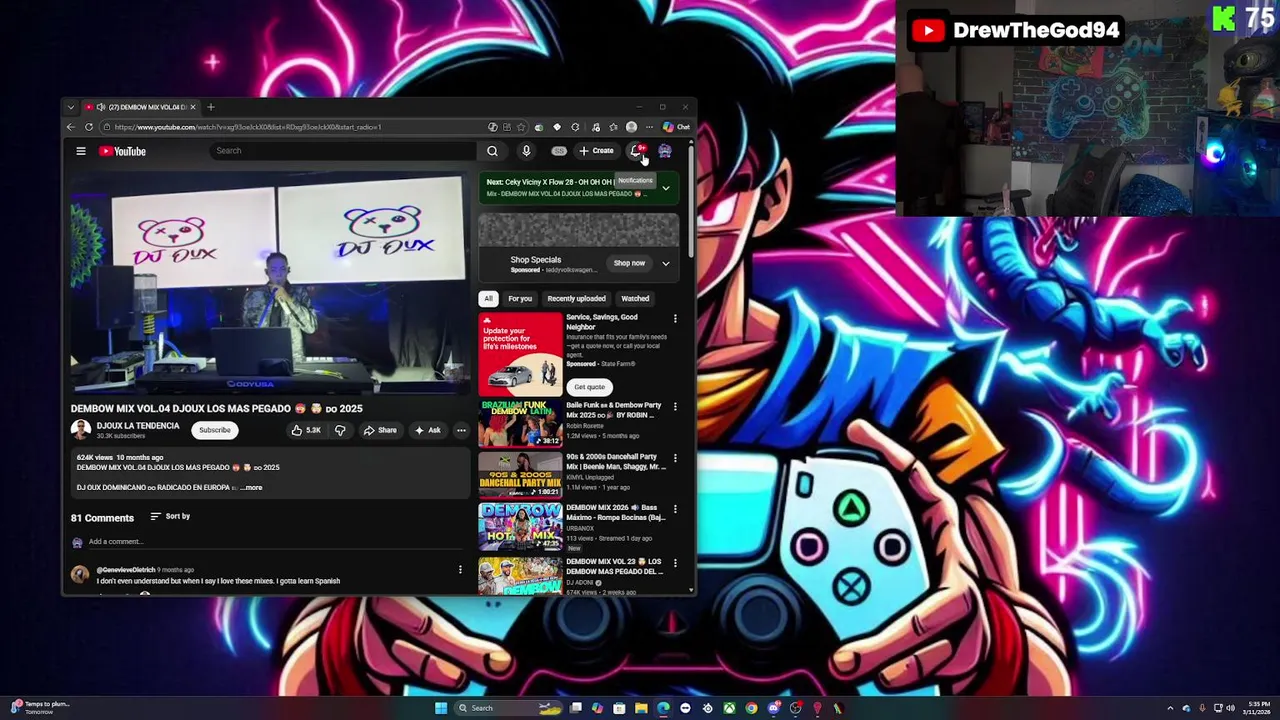Open the DJOUX LA TENDENCIA channel avatar
Screen dimensions: 1280x720
(80, 430)
